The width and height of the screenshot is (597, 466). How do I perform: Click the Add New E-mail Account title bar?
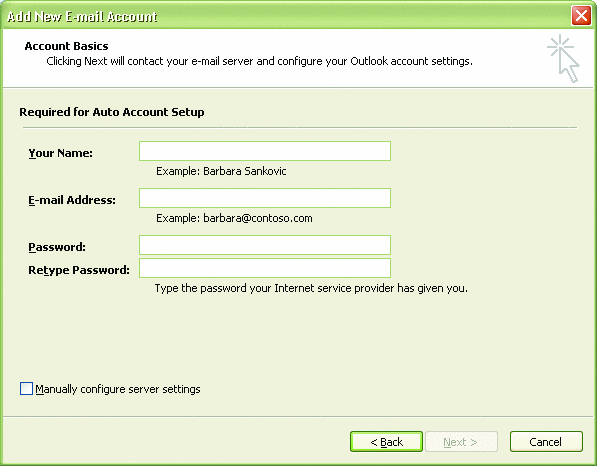[286, 16]
